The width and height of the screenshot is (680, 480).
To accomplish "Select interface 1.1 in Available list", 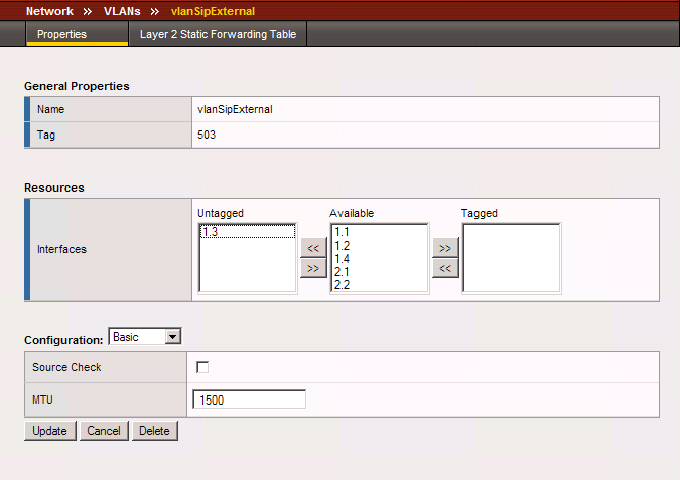I will (342, 232).
